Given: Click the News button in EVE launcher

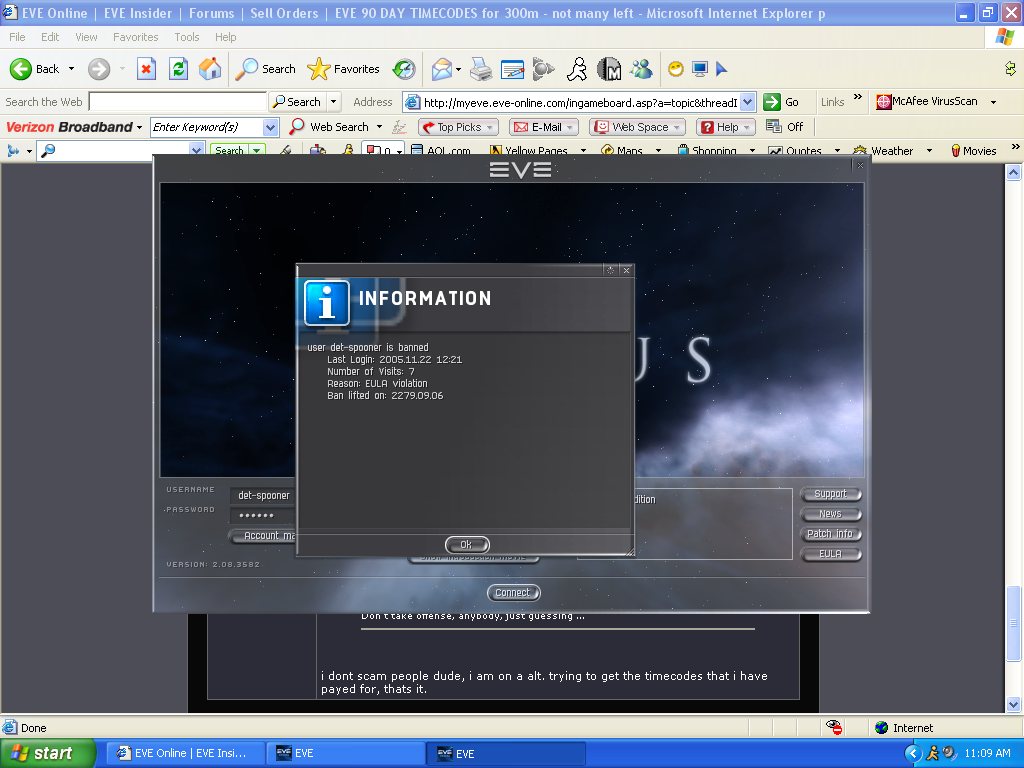Looking at the screenshot, I should [x=830, y=514].
